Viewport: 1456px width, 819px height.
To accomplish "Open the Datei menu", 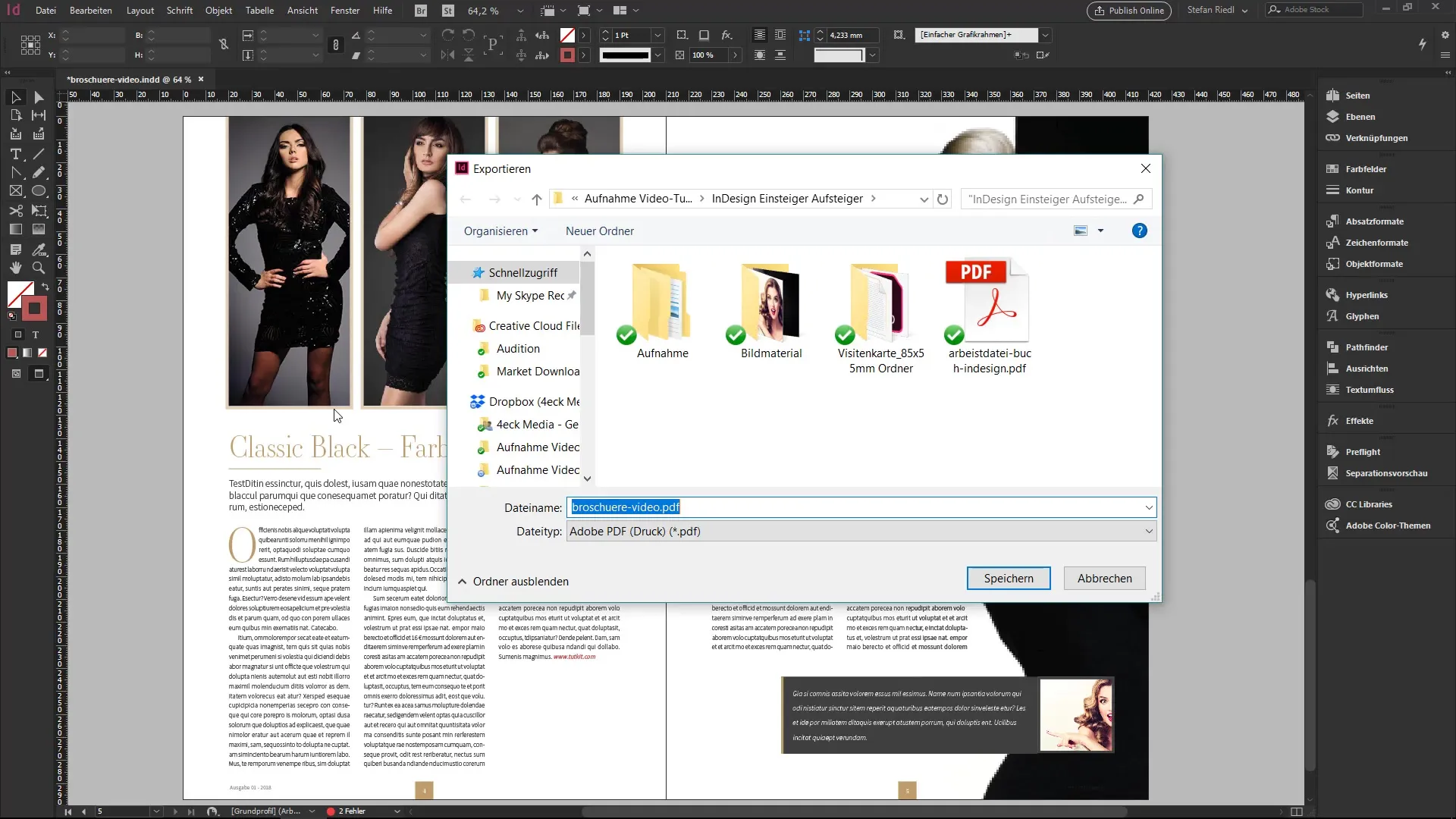I will pyautogui.click(x=45, y=11).
